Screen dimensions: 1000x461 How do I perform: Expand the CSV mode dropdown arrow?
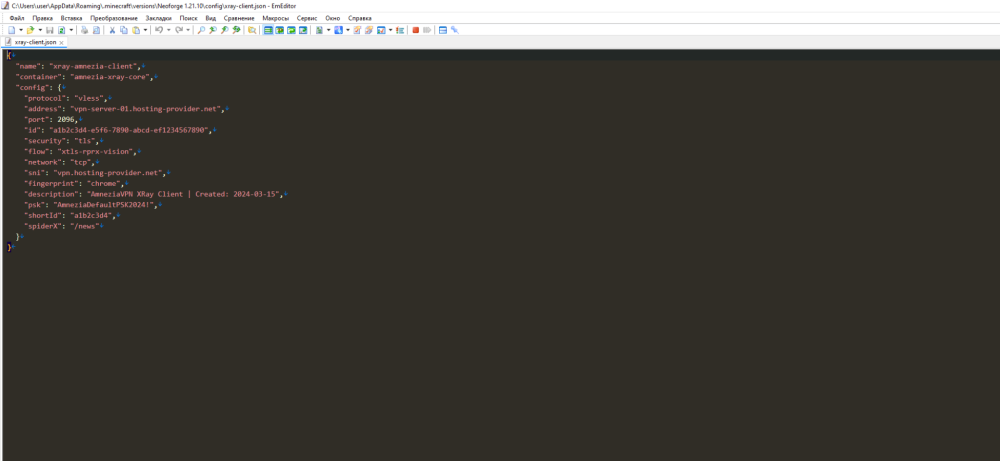tap(328, 30)
